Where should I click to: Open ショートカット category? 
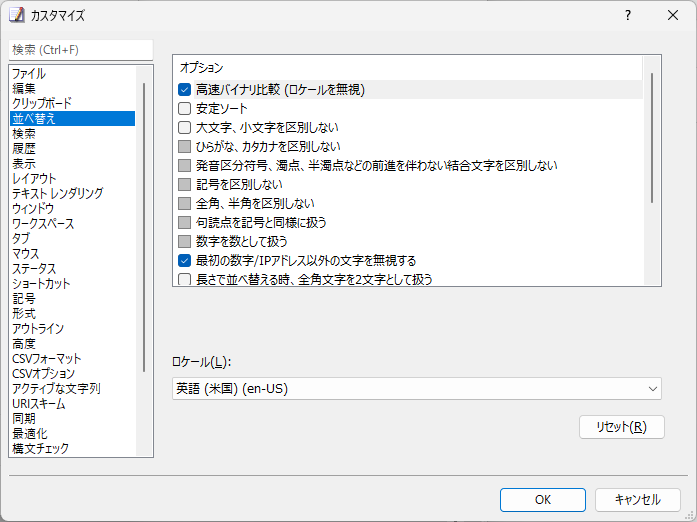tap(72, 284)
